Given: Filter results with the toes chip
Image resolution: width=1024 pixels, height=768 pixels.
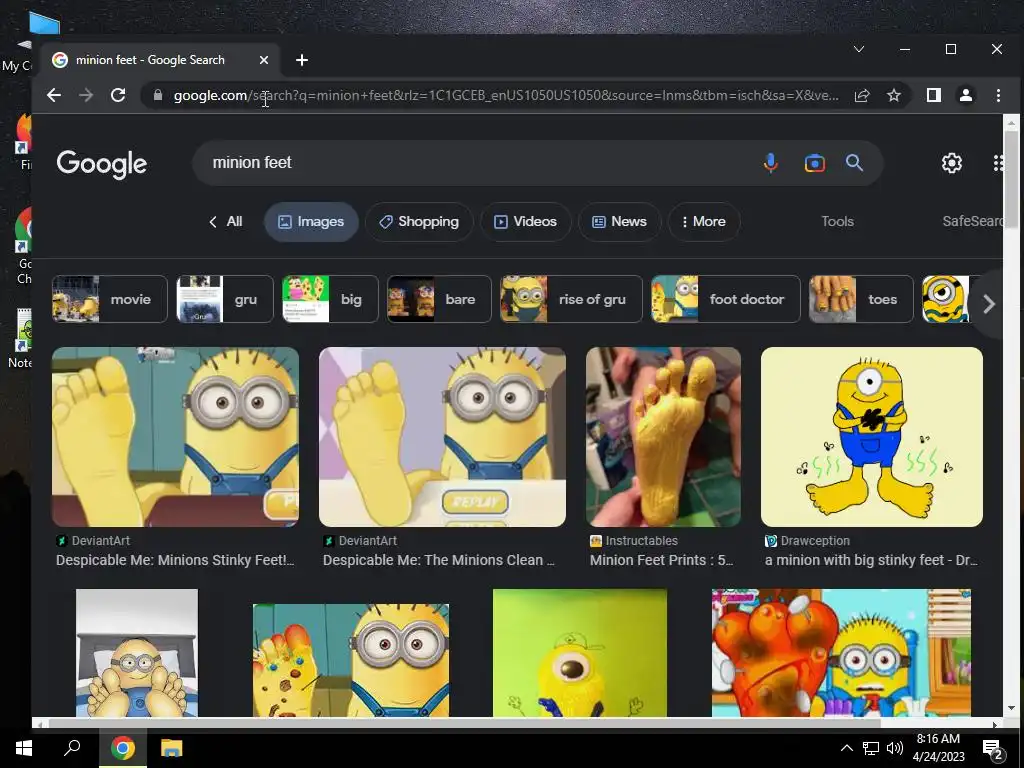Looking at the screenshot, I should point(861,299).
